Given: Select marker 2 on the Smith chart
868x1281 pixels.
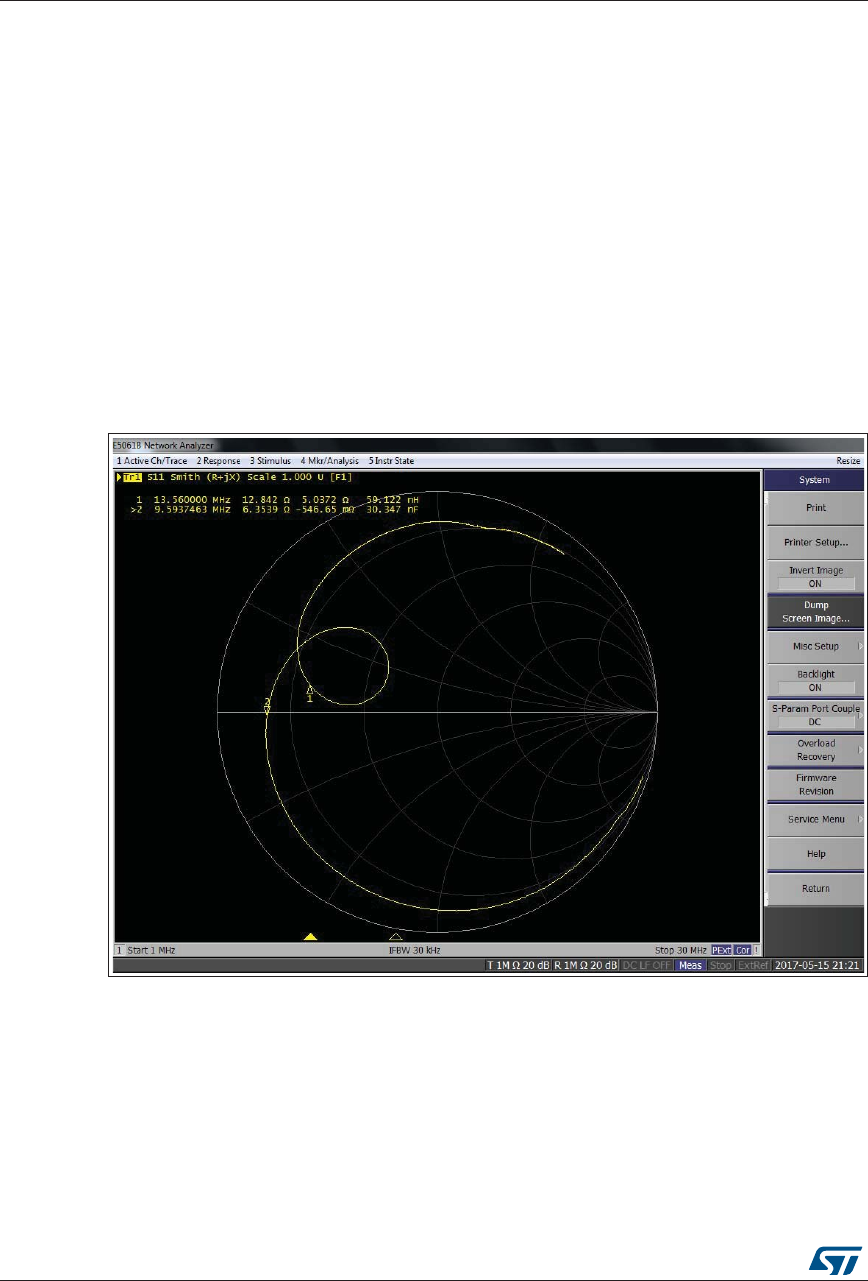Looking at the screenshot, I should [x=267, y=705].
